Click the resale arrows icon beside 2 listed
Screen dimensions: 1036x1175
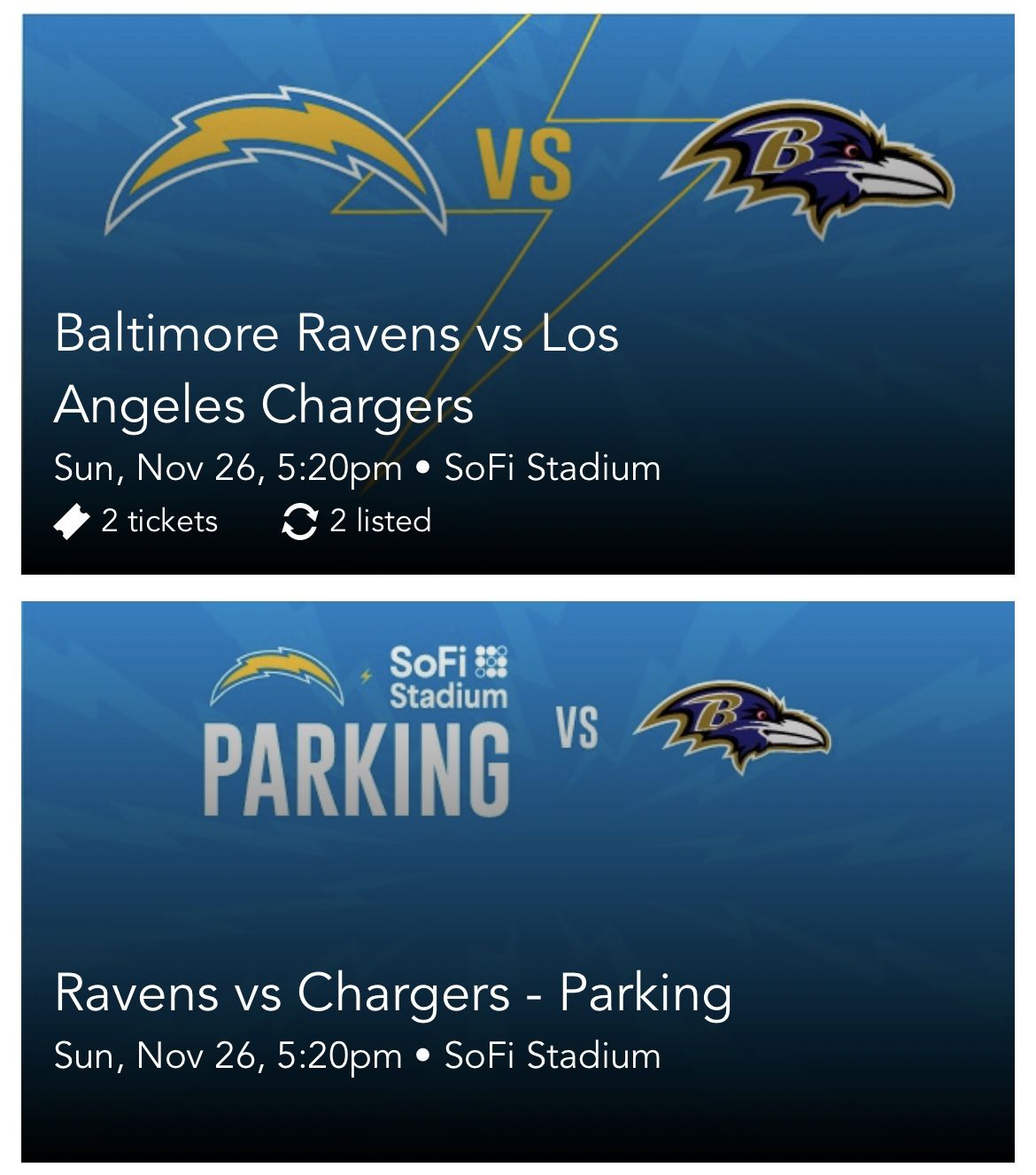click(x=299, y=522)
